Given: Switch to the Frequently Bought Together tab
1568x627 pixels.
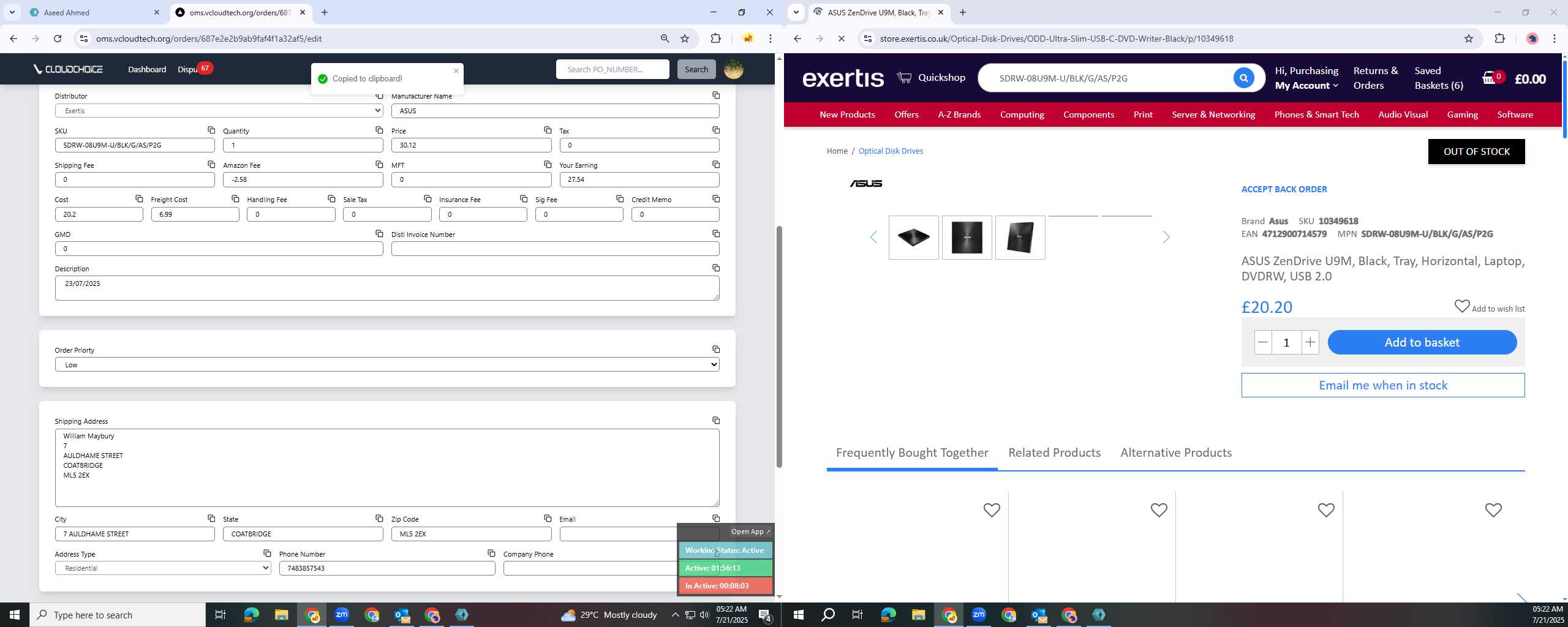Looking at the screenshot, I should pyautogui.click(x=912, y=452).
